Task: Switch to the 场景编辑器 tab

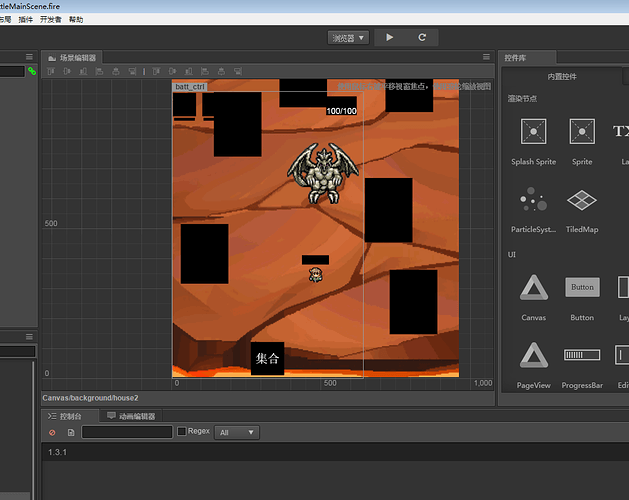Action: 72,58
